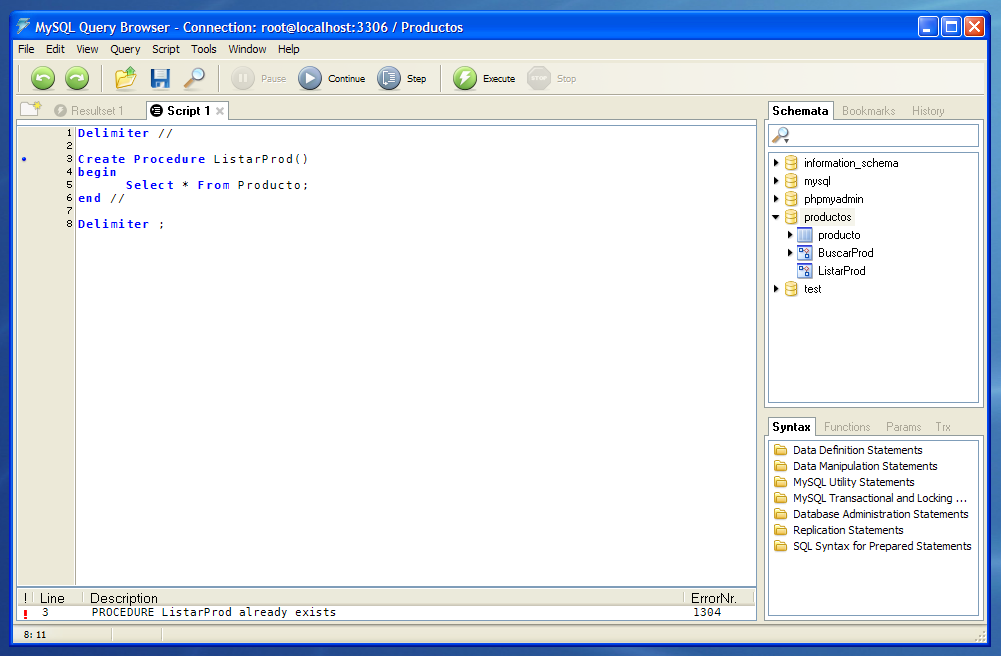Click the BuscarProd procedure icon
Image resolution: width=1001 pixels, height=656 pixels.
pyautogui.click(x=804, y=253)
